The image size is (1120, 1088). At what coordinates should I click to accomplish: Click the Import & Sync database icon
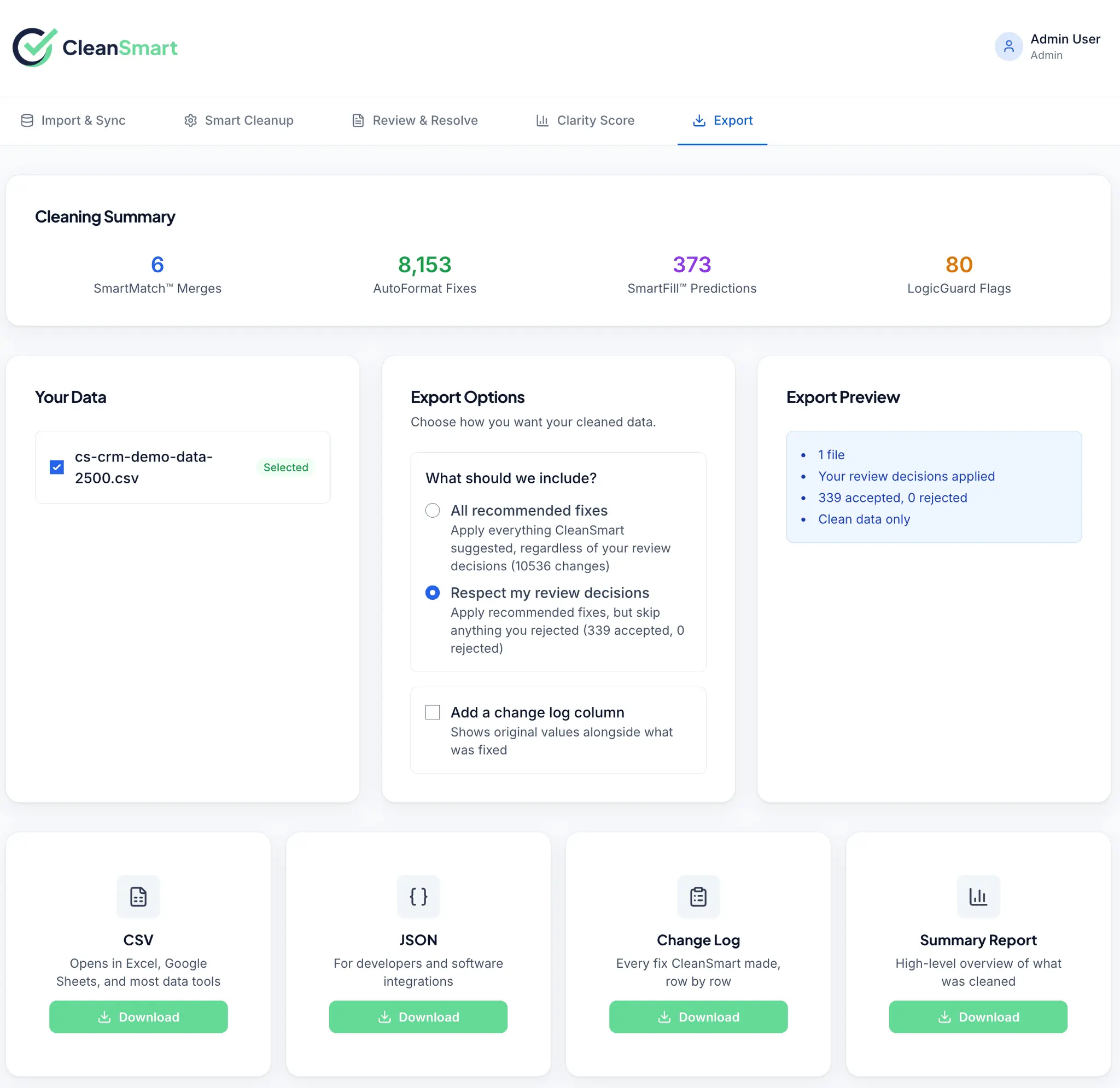pyautogui.click(x=27, y=121)
